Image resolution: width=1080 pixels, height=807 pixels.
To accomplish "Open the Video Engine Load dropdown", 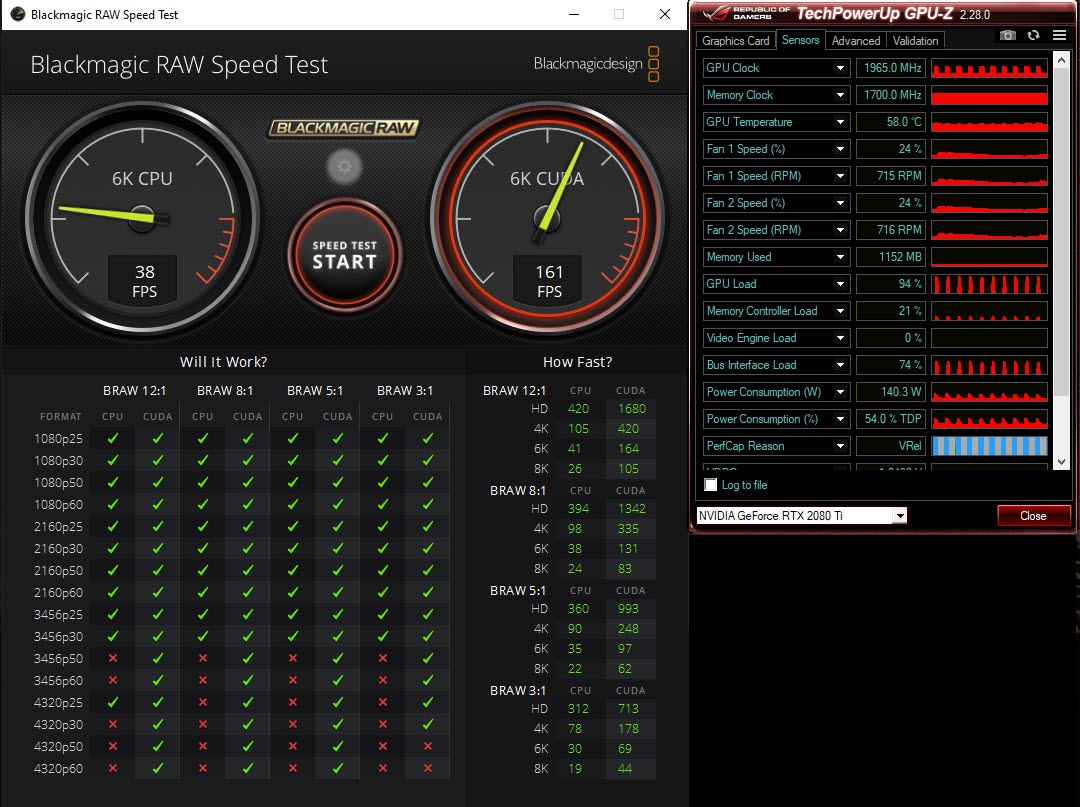I will tap(840, 338).
